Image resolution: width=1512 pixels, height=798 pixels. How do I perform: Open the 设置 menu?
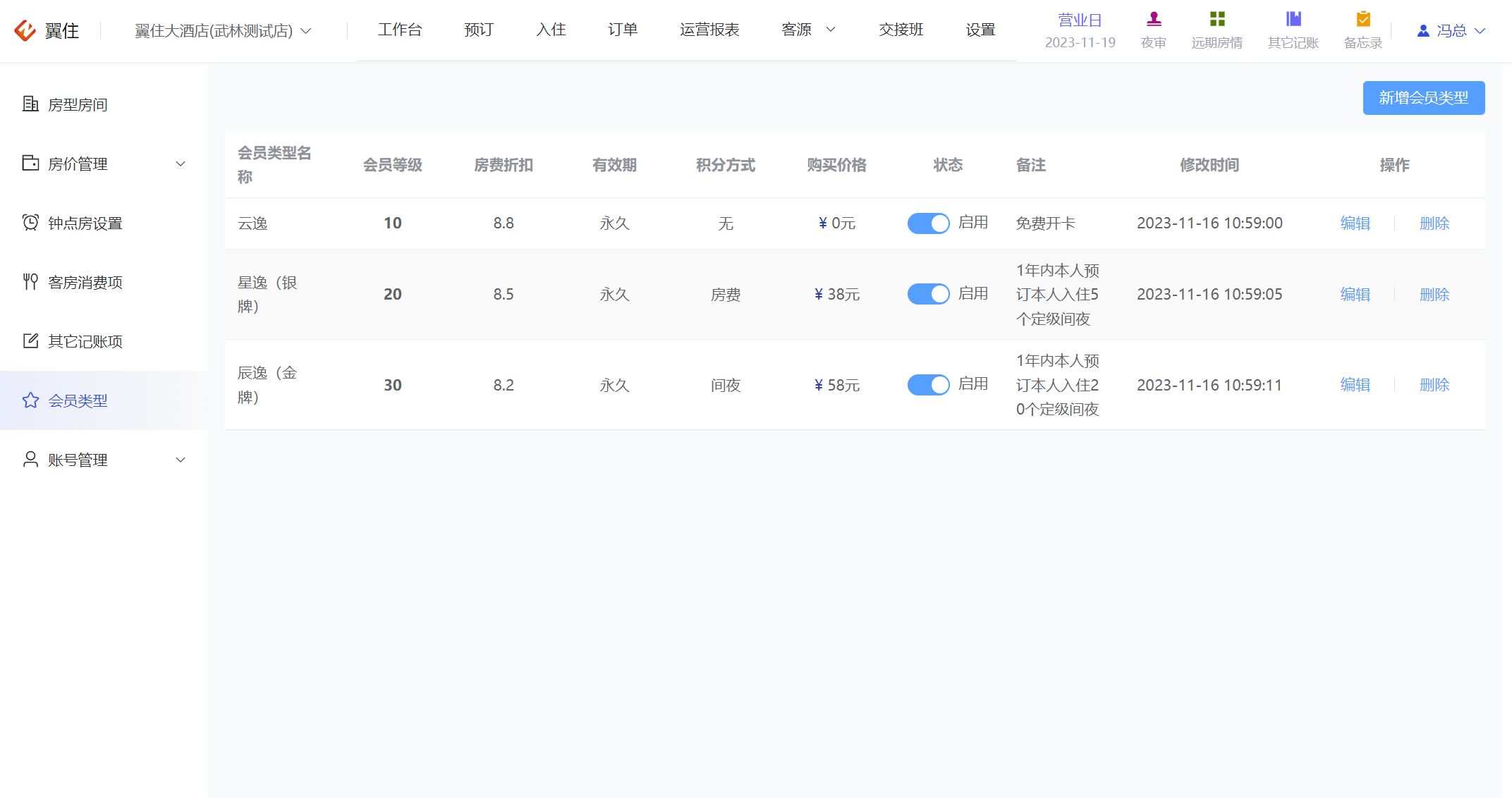(x=980, y=30)
